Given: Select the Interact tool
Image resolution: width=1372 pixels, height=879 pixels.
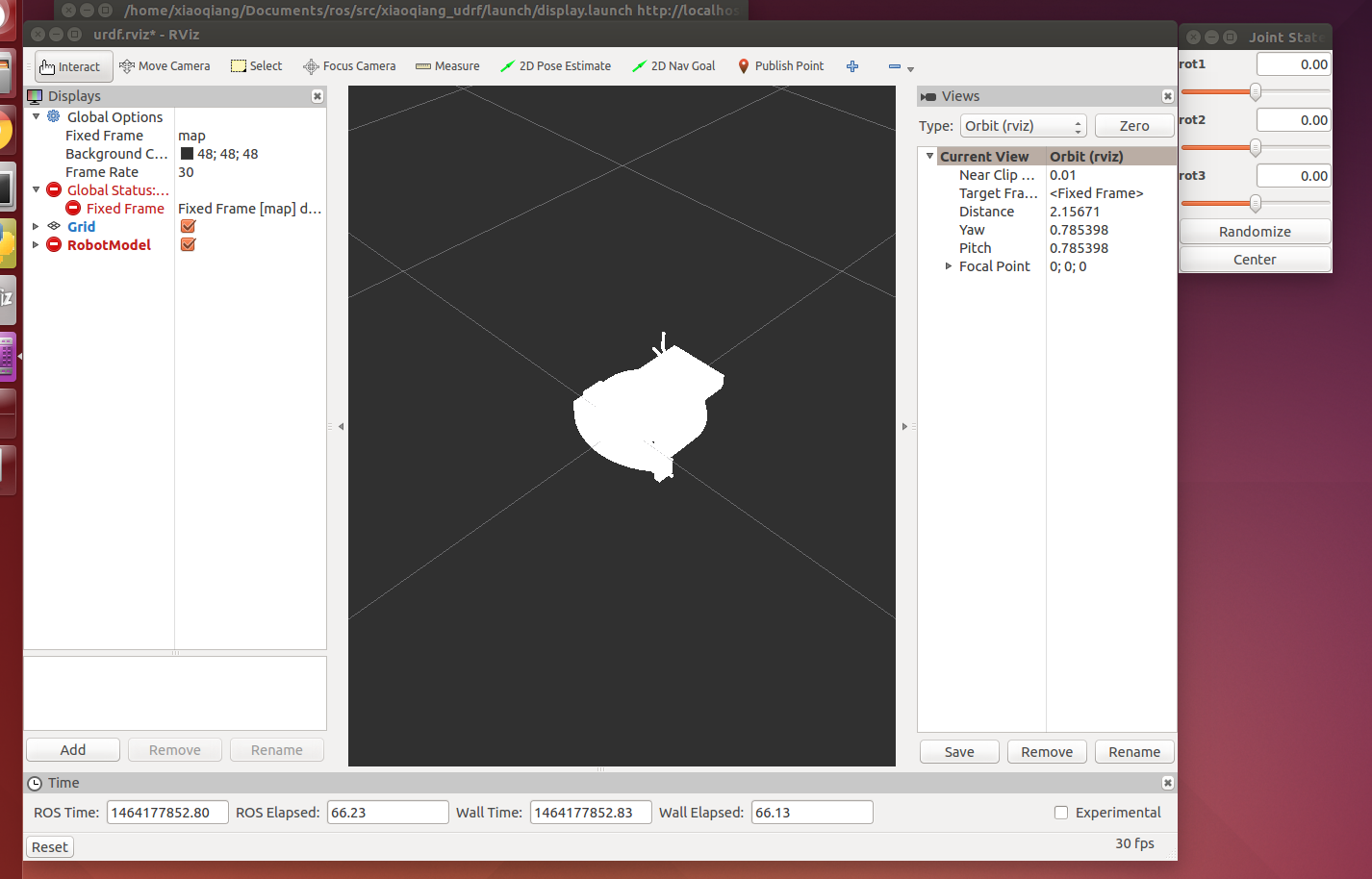Looking at the screenshot, I should [73, 66].
